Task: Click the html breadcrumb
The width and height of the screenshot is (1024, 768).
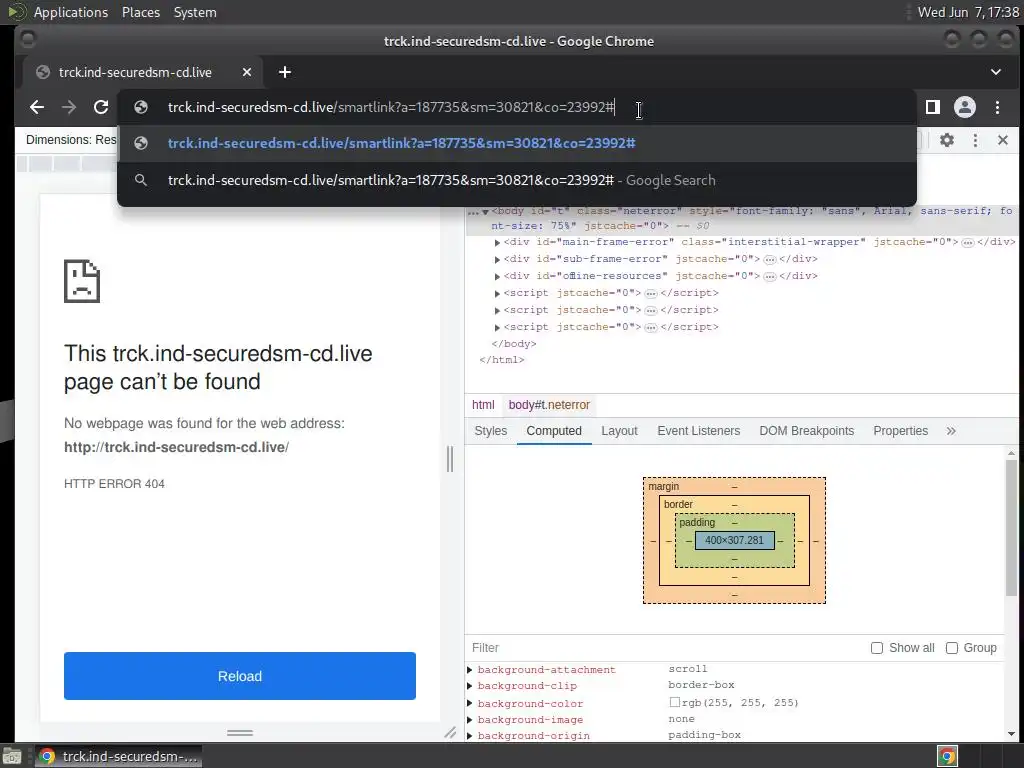Action: (x=483, y=405)
